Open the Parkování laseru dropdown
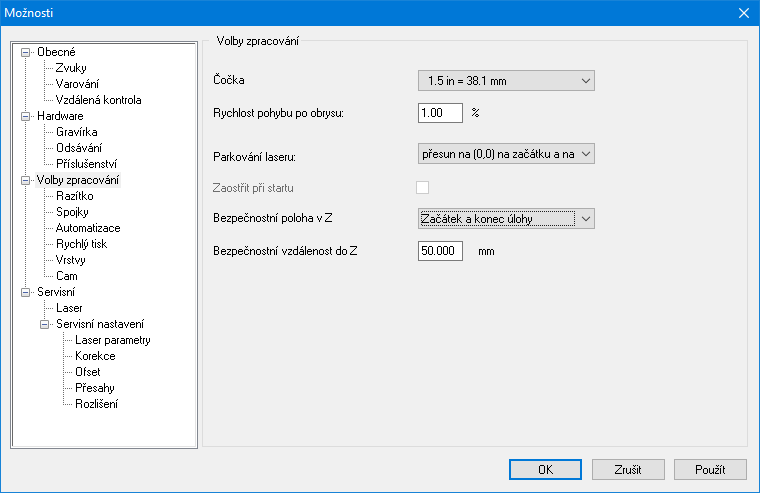Screen dimensions: 760x493 [x=505, y=153]
